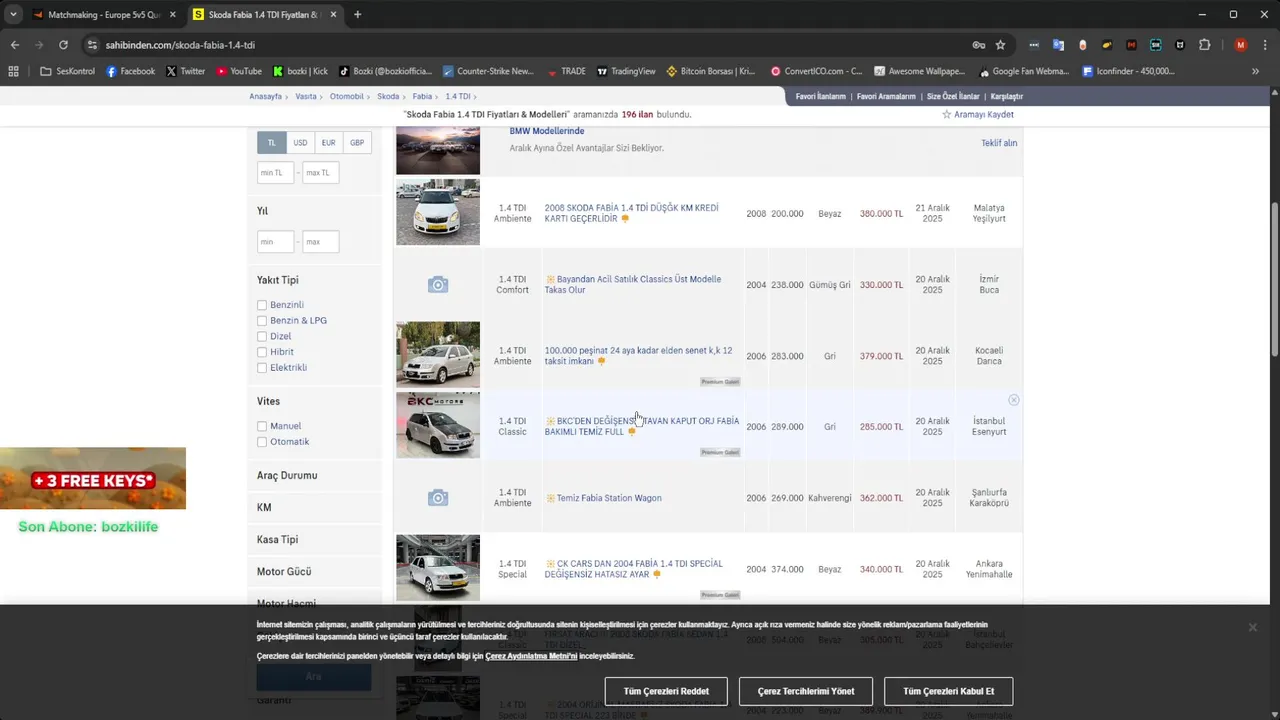Screen dimensions: 1280x720
Task: Select USD currency option
Action: click(300, 143)
